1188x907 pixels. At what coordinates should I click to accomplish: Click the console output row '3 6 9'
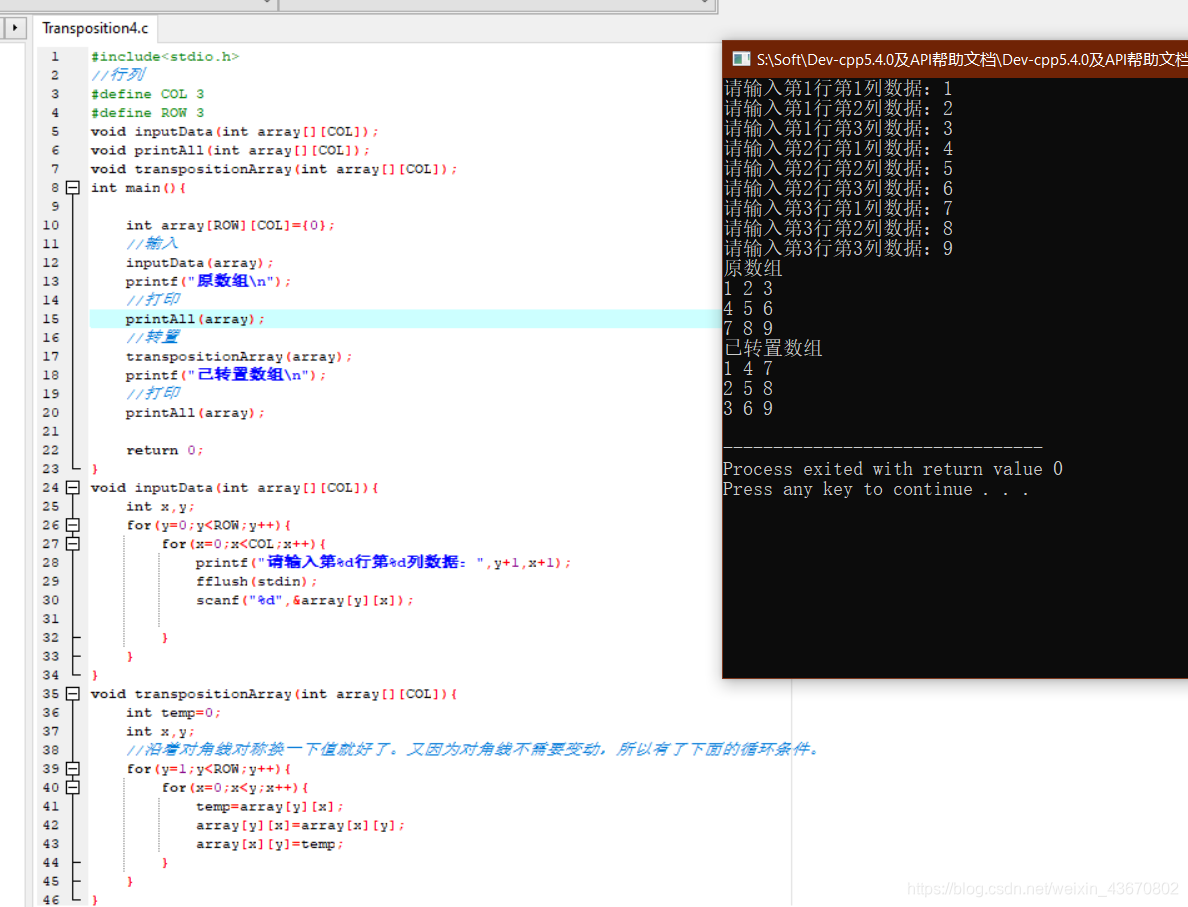point(748,409)
